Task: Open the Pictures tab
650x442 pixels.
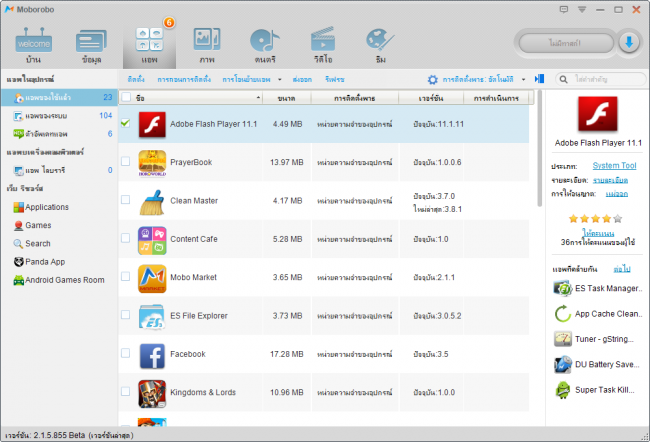Action: (207, 45)
